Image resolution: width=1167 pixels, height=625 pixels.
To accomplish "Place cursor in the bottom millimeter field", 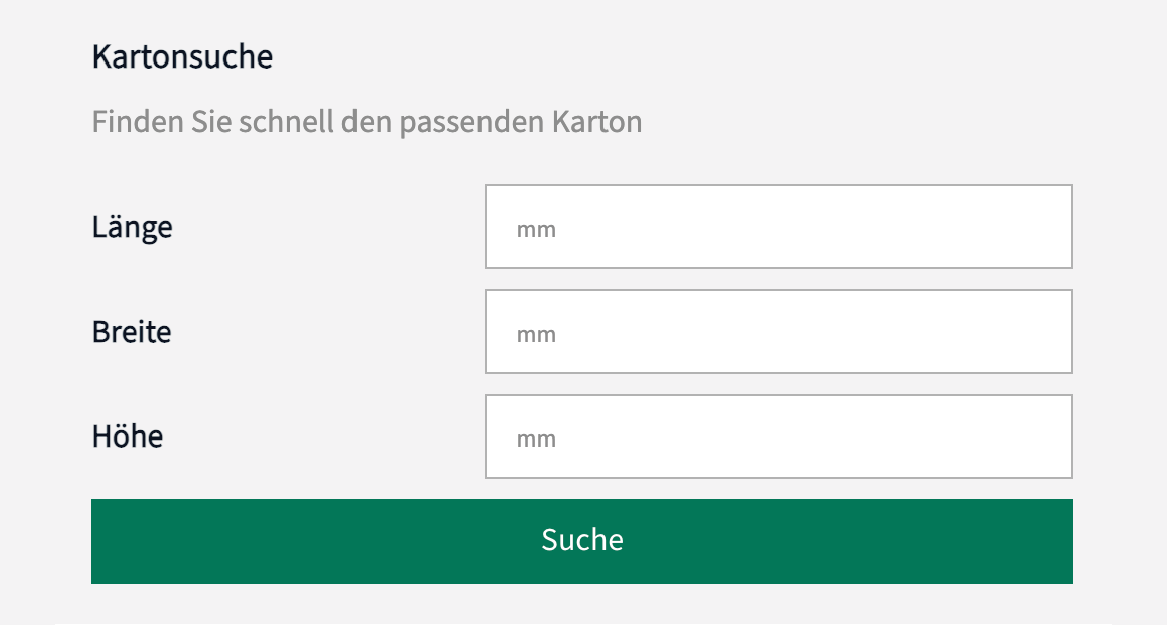I will coord(778,437).
